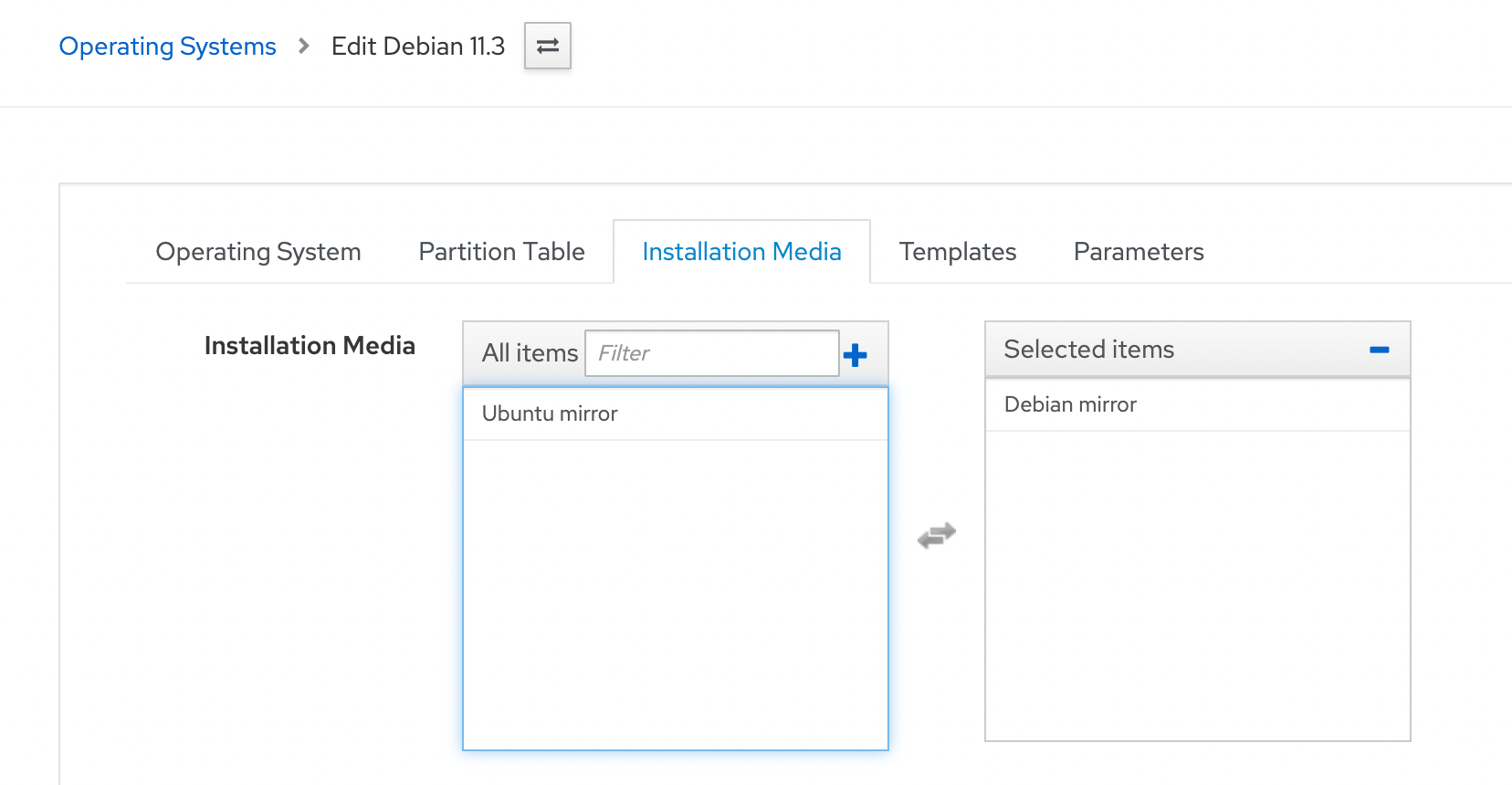This screenshot has width=1512, height=785.
Task: Add Ubuntu mirror to selected items
Action: [550, 413]
